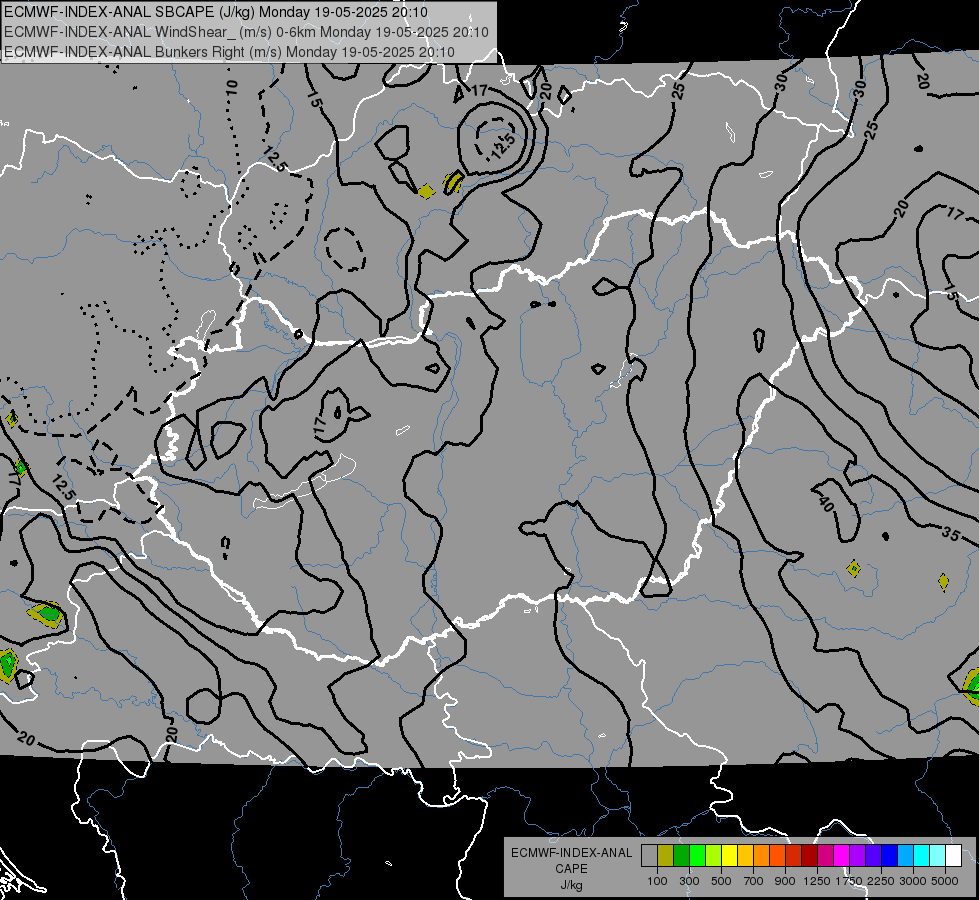
Task: Click the legend value 3000
Action: click(913, 881)
